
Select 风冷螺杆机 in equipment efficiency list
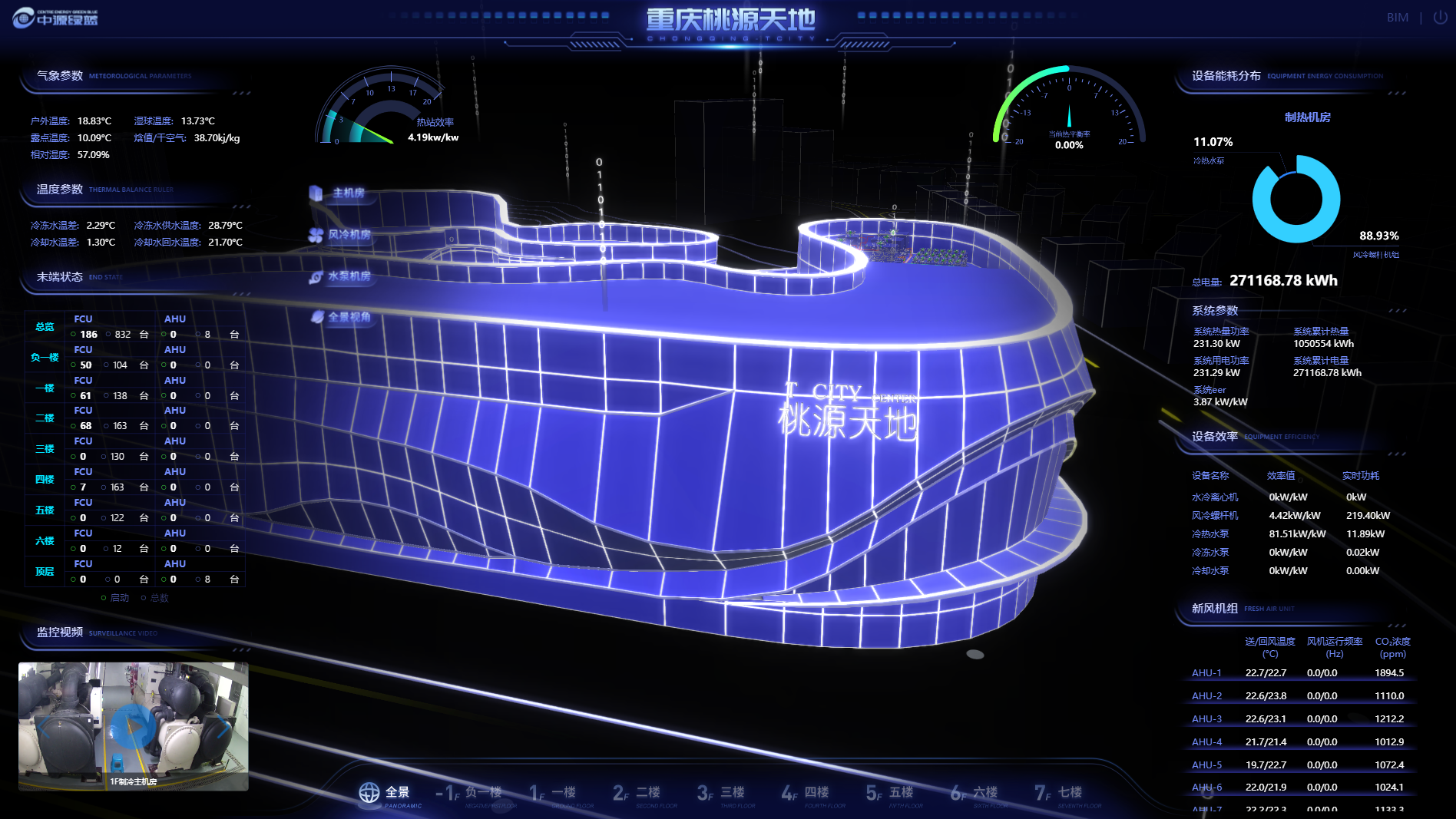click(x=1215, y=516)
